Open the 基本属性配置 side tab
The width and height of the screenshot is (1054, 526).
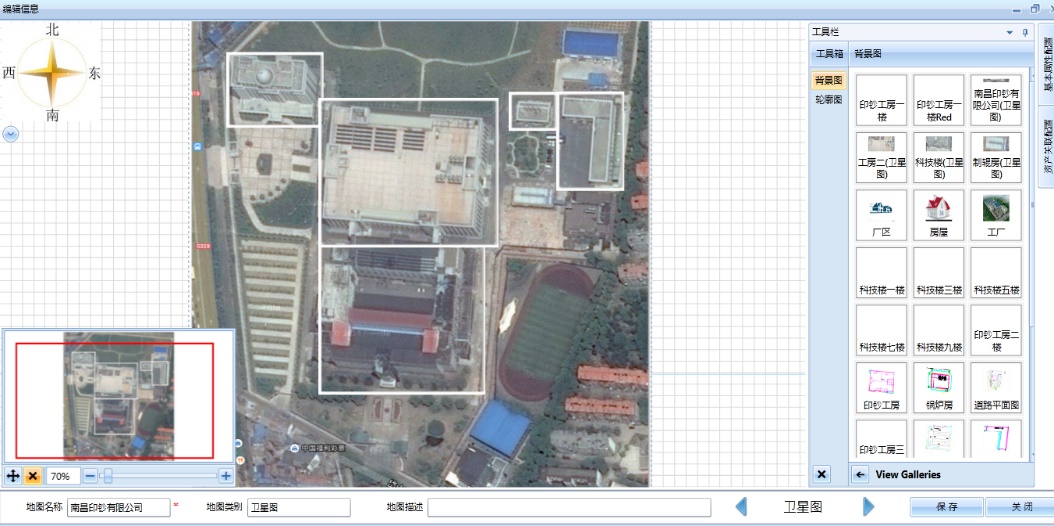point(1046,67)
